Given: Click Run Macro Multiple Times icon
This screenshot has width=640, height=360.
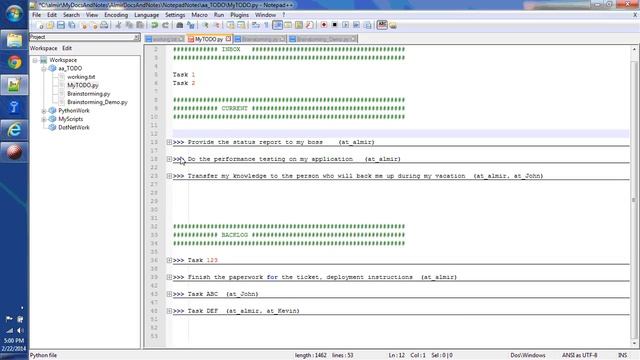Looking at the screenshot, I should (x=356, y=25).
